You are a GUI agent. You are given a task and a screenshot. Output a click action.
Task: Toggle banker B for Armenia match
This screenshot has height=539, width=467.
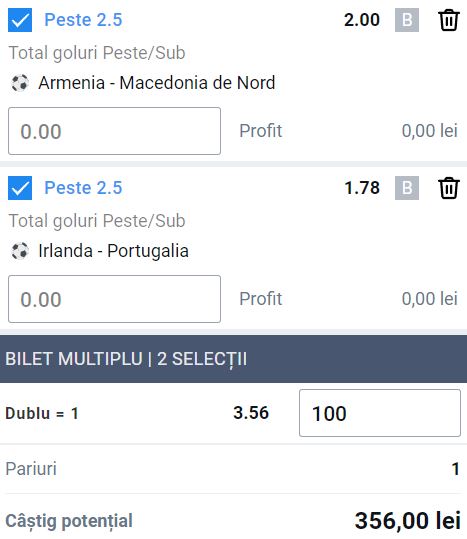[407, 20]
